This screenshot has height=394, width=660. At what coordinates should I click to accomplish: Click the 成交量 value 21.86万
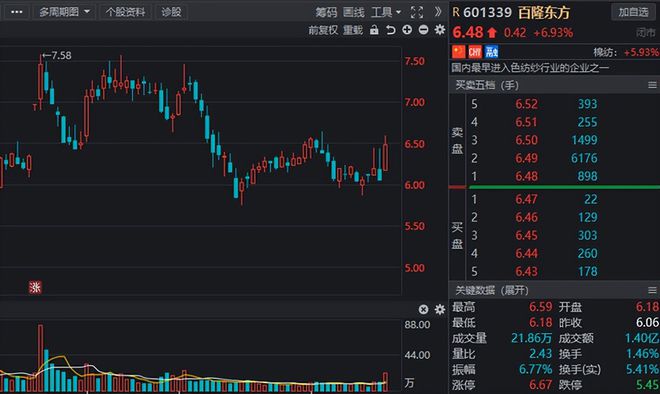(x=531, y=338)
